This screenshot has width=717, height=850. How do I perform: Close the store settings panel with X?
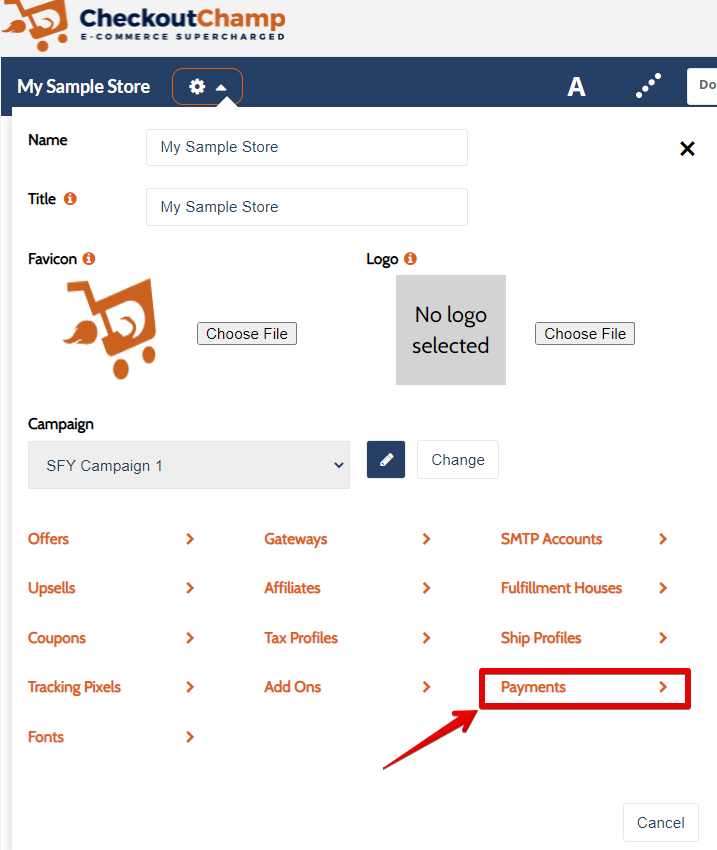click(x=687, y=149)
